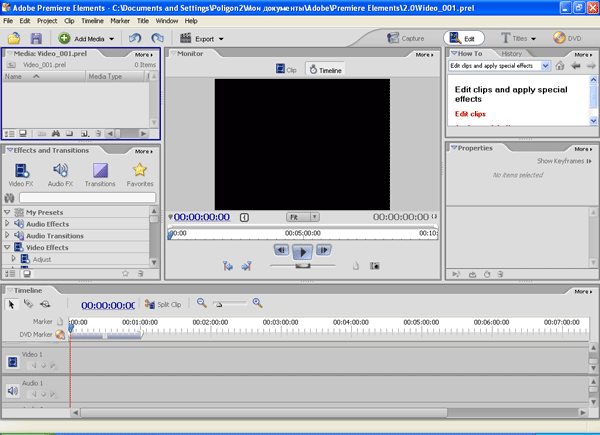600x435 pixels.
Task: Mute the Audio 1 speaker icon
Action: (13, 391)
